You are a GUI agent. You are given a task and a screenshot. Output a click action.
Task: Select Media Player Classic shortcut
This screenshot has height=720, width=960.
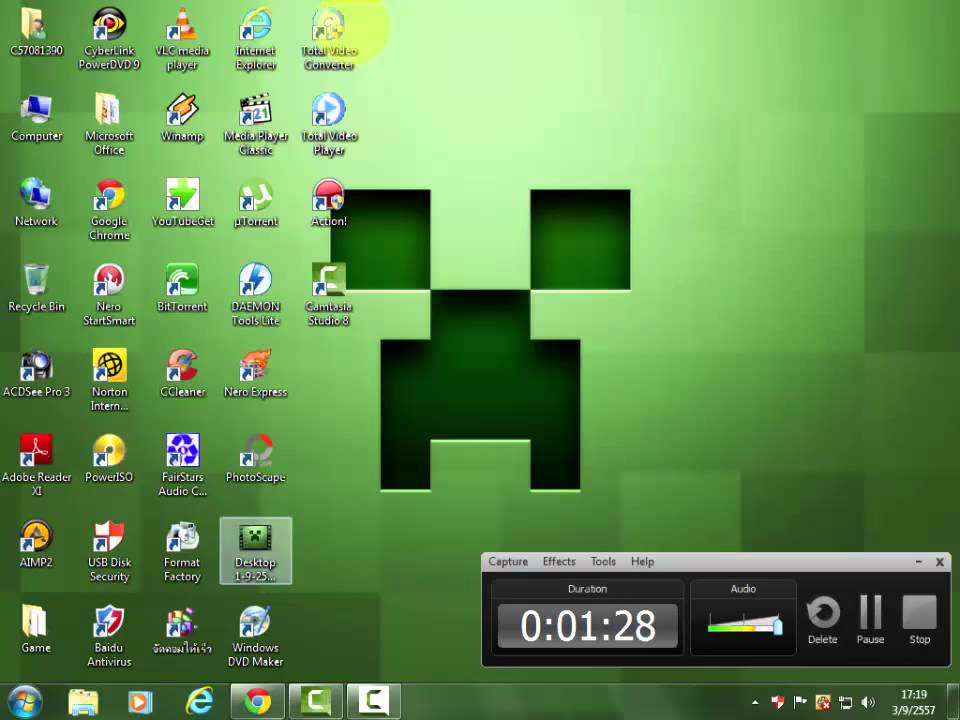point(255,124)
